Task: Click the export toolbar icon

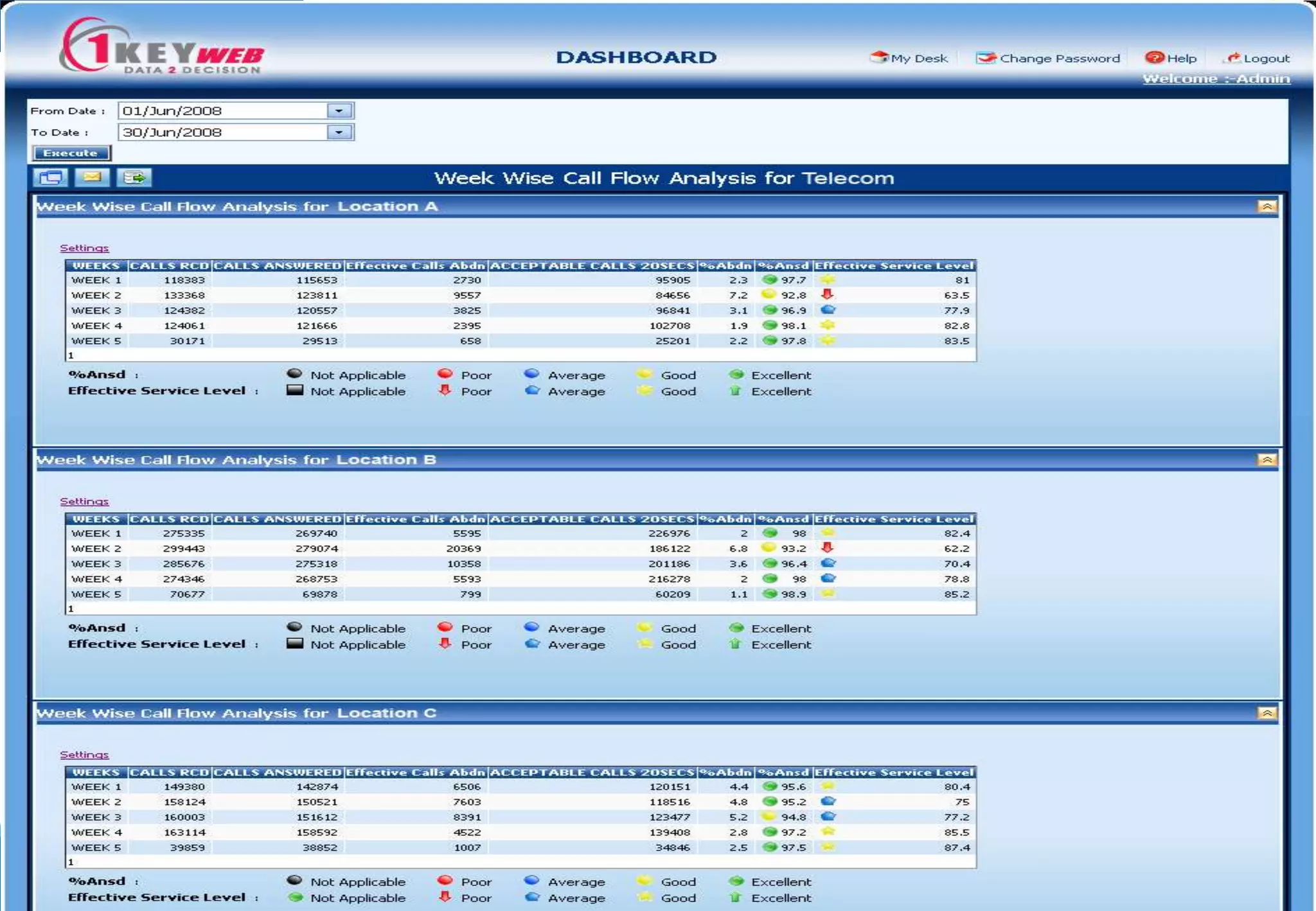Action: click(134, 177)
